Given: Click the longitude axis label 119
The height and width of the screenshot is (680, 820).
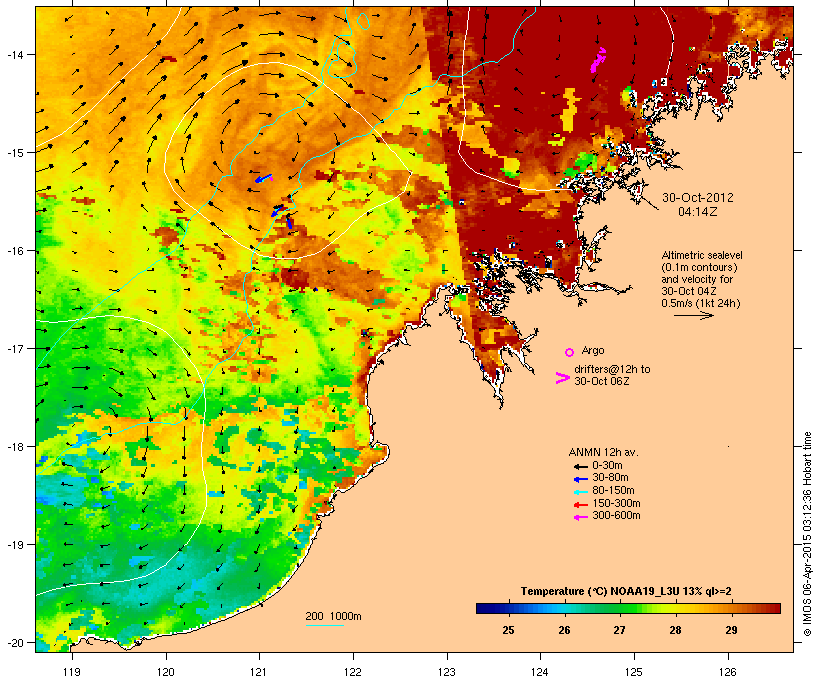Looking at the screenshot, I should click(x=72, y=672).
